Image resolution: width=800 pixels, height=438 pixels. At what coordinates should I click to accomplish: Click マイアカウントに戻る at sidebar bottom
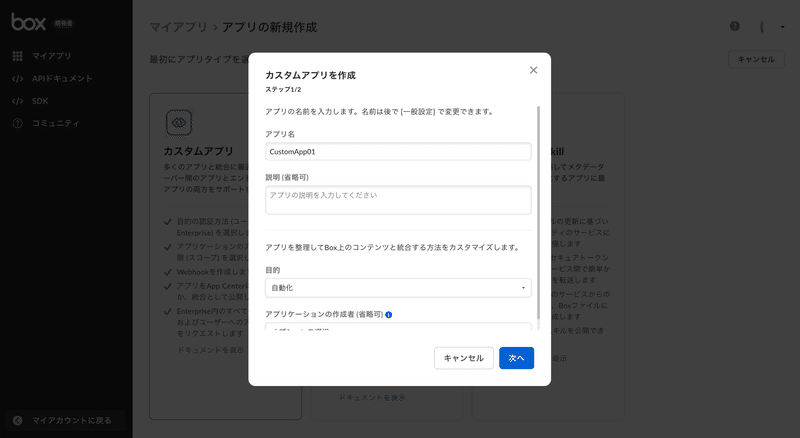click(x=65, y=420)
